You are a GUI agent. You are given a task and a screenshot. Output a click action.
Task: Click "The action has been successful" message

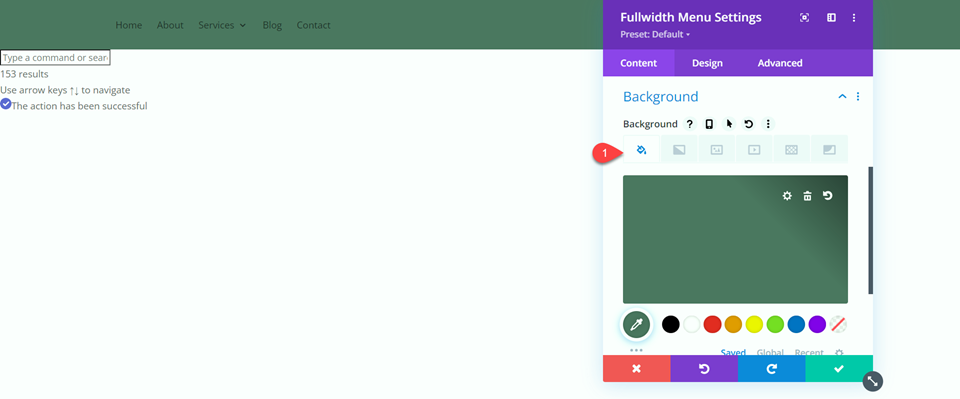[x=80, y=106]
